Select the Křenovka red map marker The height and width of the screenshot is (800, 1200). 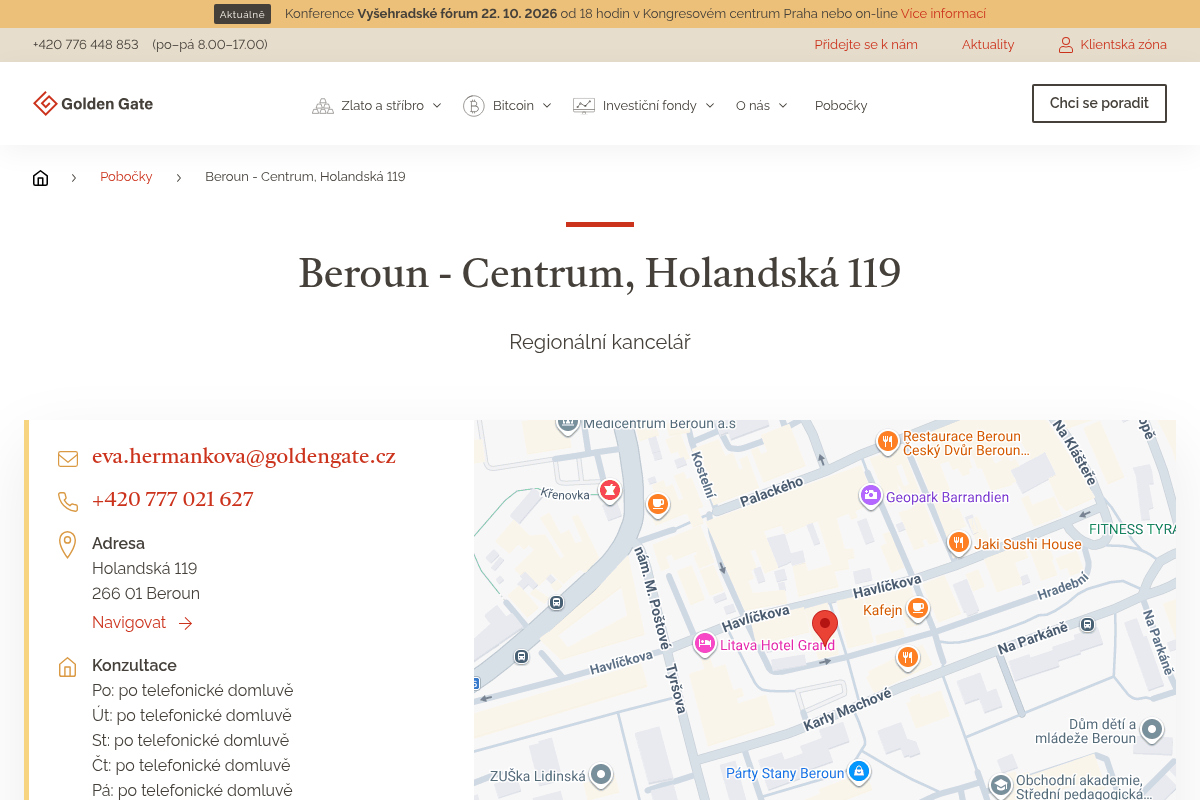point(609,490)
